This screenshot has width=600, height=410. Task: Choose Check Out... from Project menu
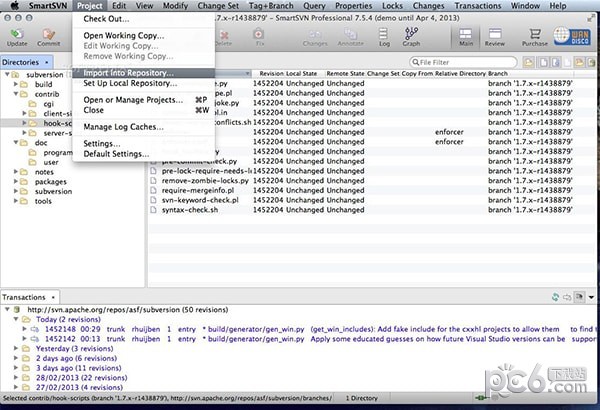[143, 19]
